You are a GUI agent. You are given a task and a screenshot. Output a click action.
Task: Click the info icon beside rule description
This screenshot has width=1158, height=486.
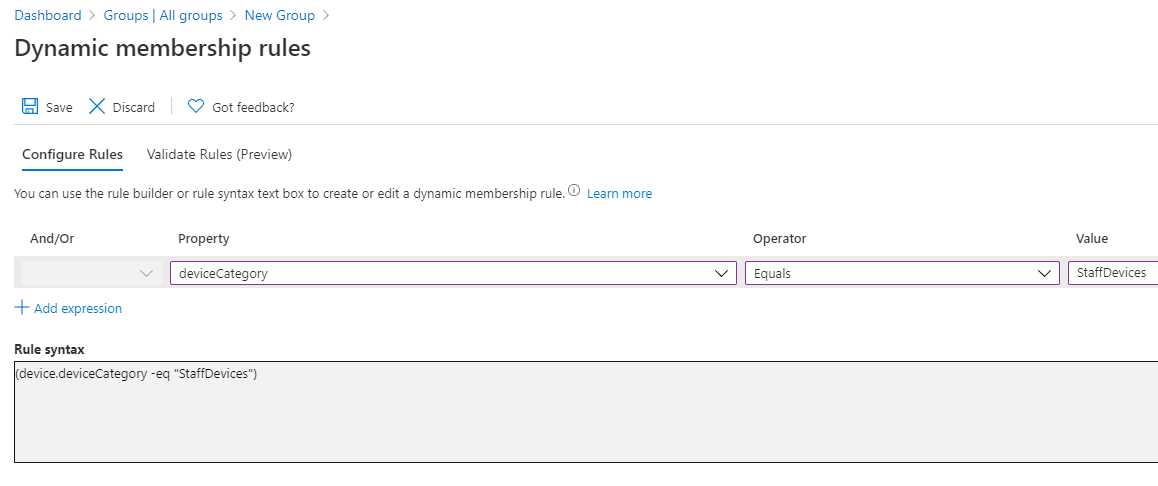click(574, 191)
